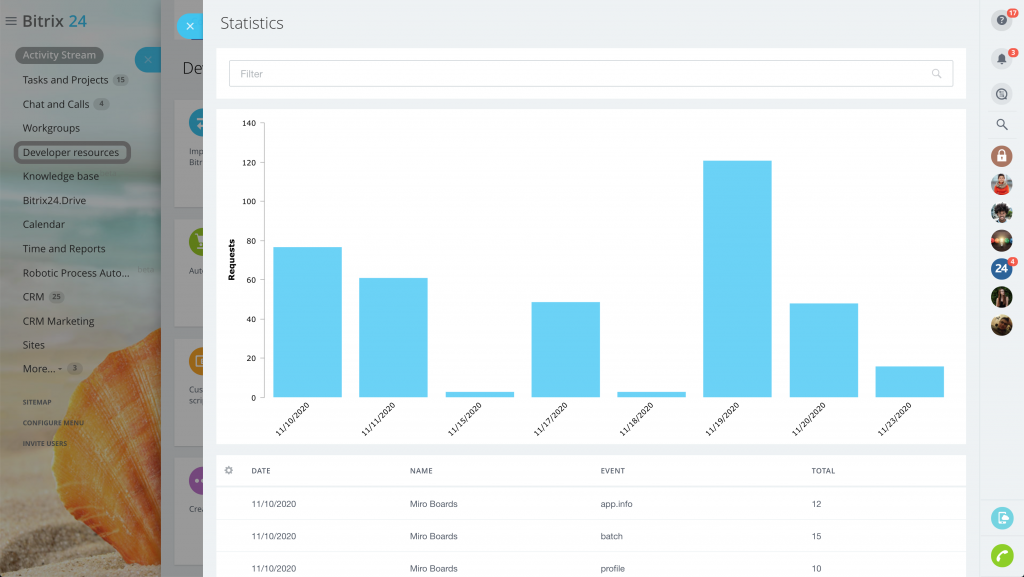Click the help question mark icon
Viewport: 1024px width, 577px height.
(1001, 20)
